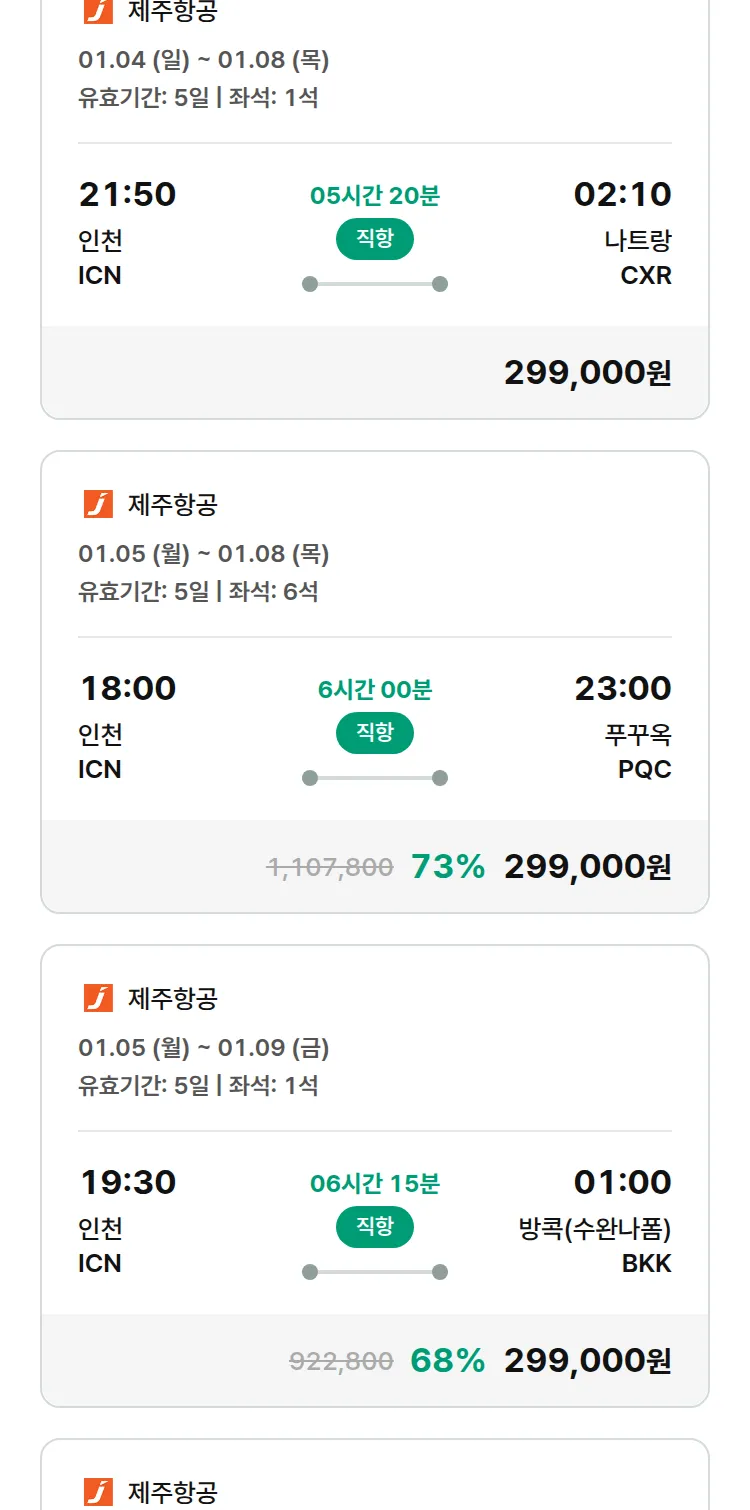Click 직항 badge on Nha Trang flight
Screen dimensions: 750x1510
point(375,239)
